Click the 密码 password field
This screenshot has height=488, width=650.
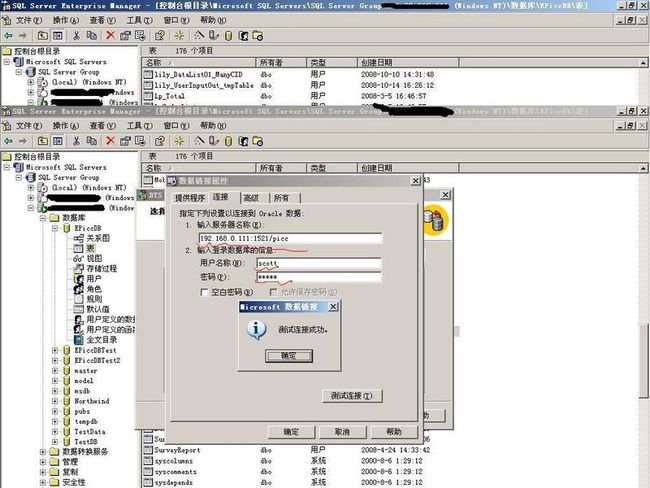[319, 277]
